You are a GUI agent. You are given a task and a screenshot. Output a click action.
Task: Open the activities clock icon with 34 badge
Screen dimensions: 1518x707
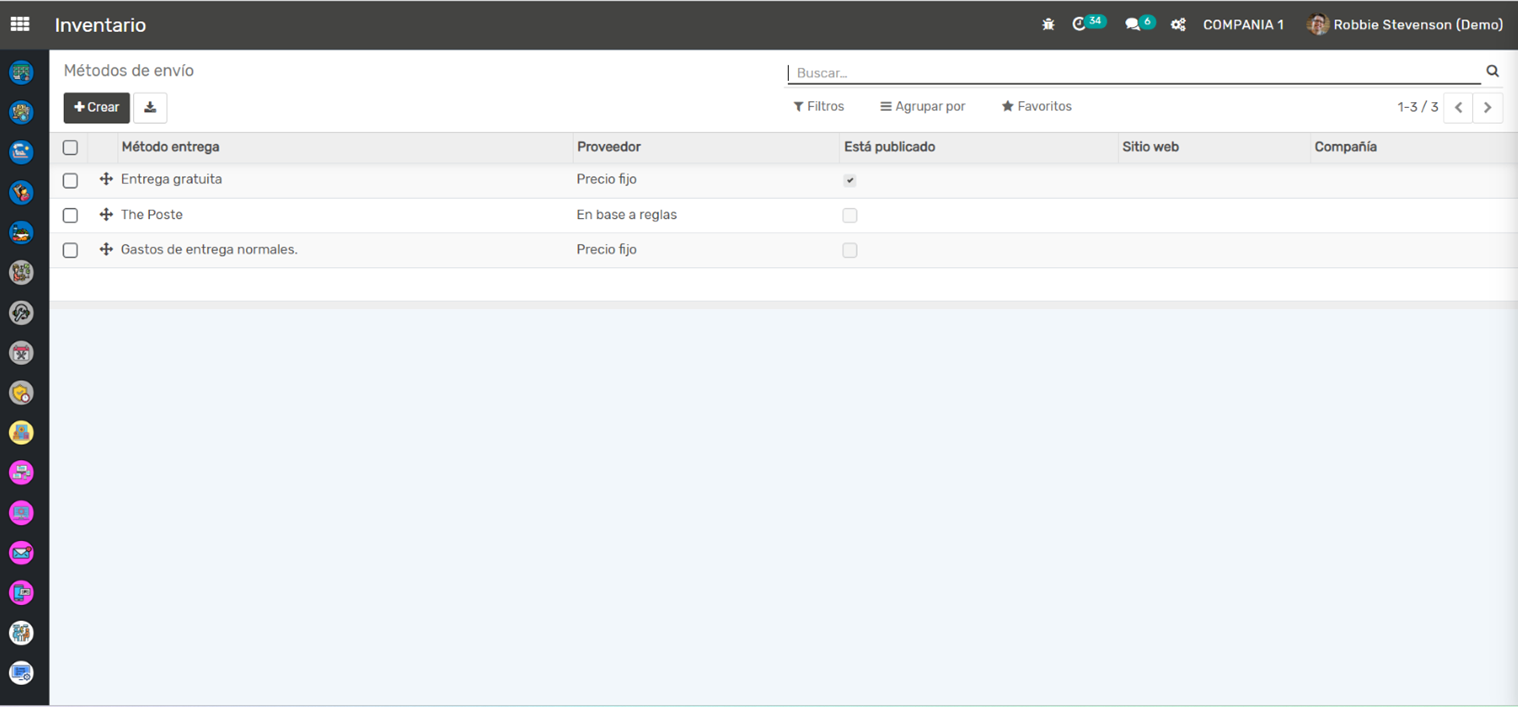(1080, 24)
